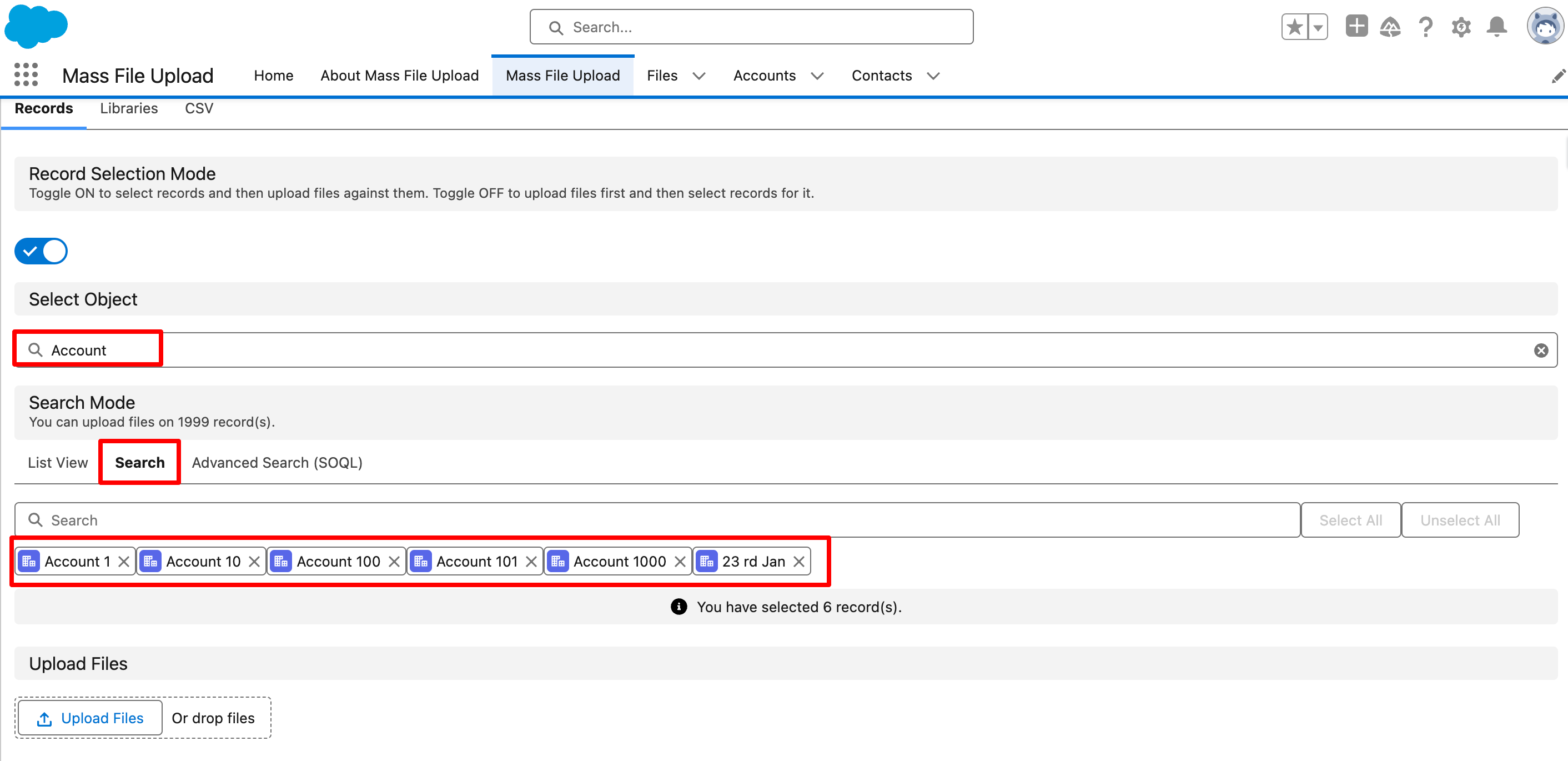Click the Unselect All button
Image resolution: width=1568 pixels, height=761 pixels.
pos(1460,520)
